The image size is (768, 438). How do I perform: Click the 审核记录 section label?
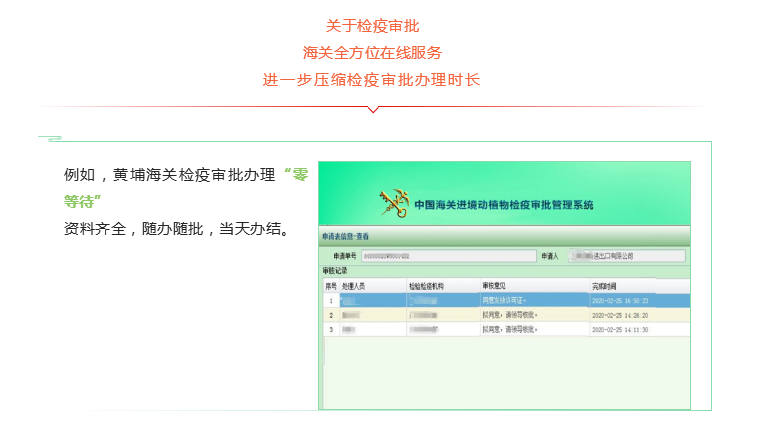tap(335, 270)
